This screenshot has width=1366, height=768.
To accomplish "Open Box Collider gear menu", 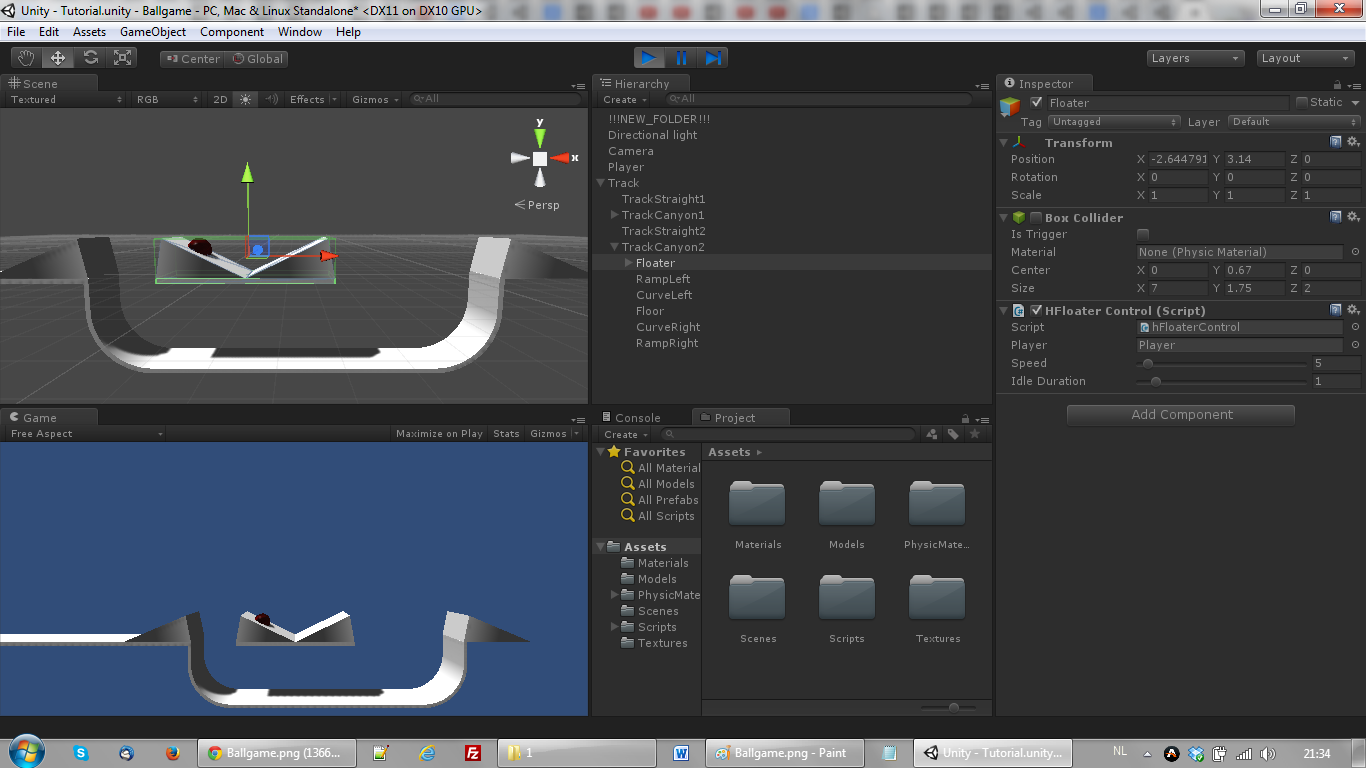I will 1352,217.
